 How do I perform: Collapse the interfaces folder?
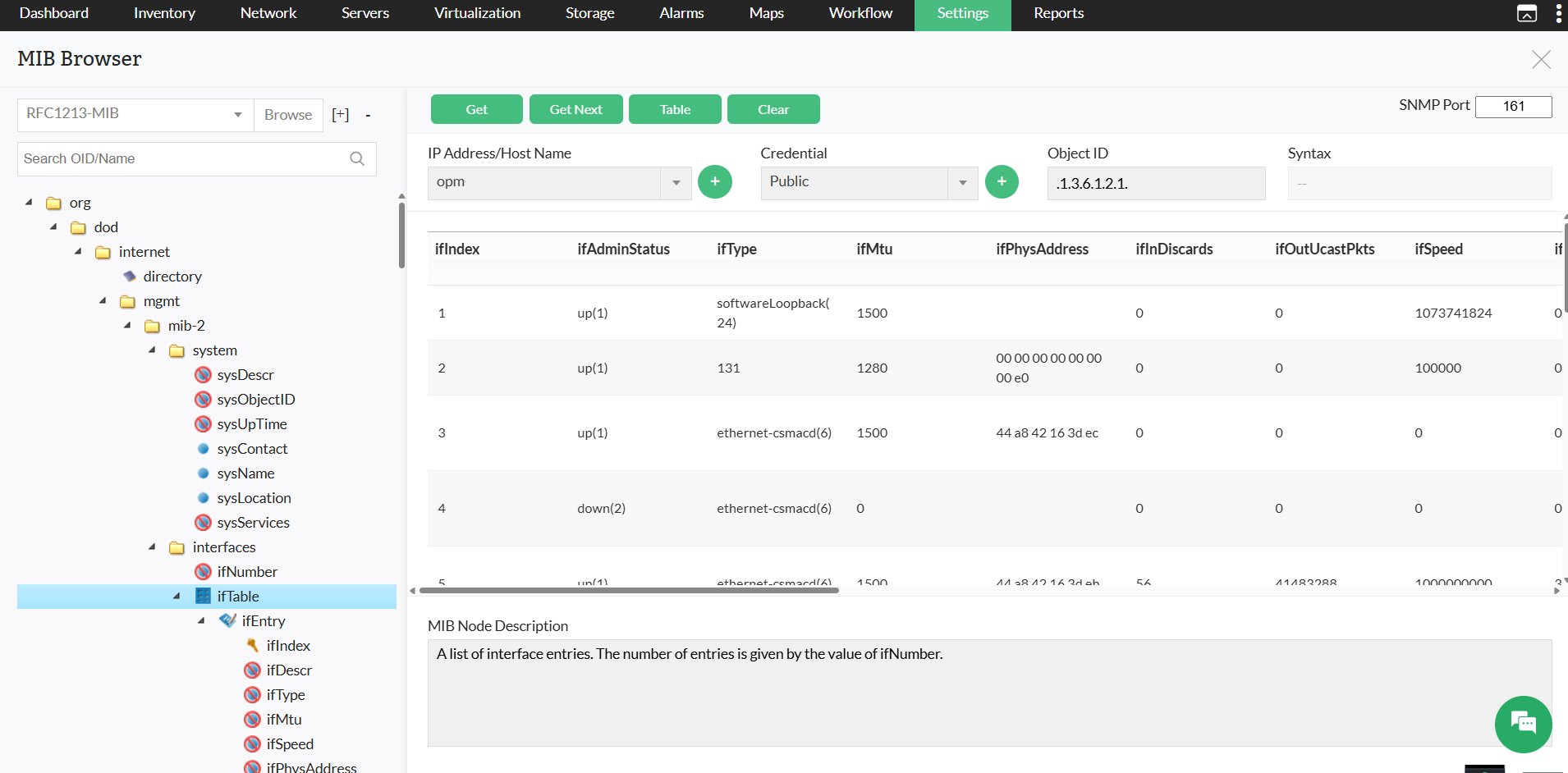tap(151, 547)
